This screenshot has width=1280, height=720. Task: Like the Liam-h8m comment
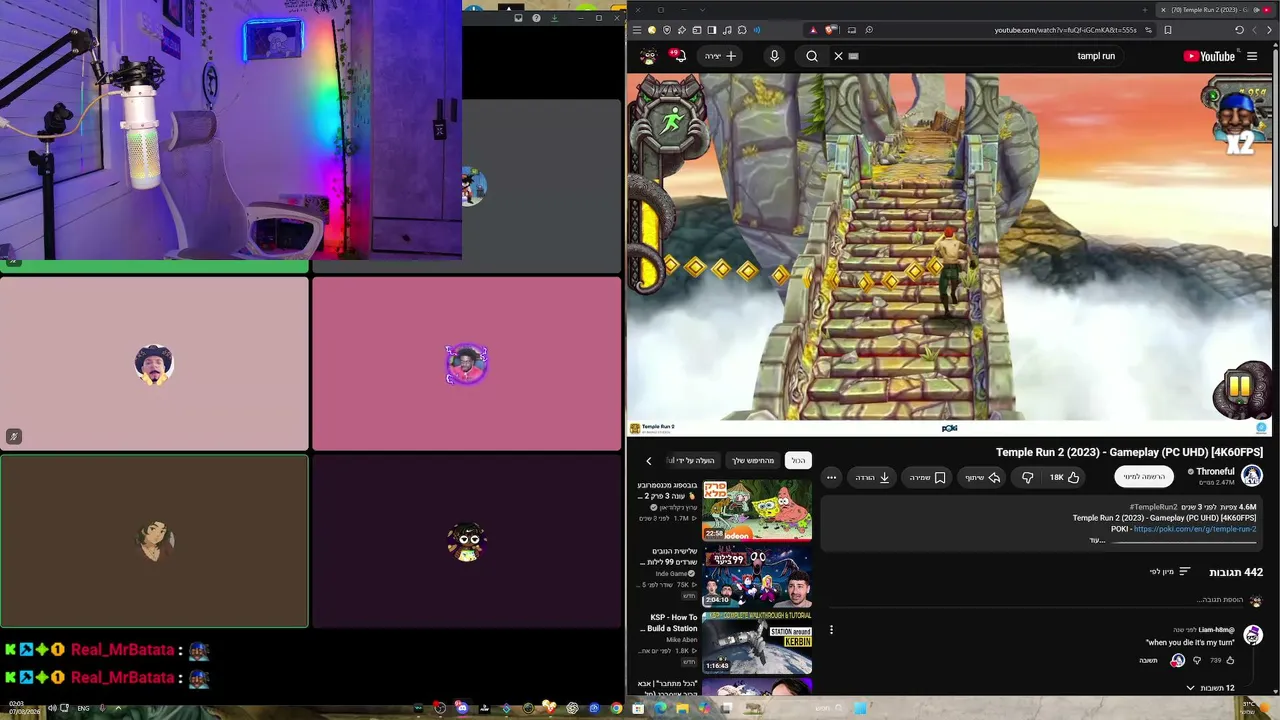[1230, 660]
